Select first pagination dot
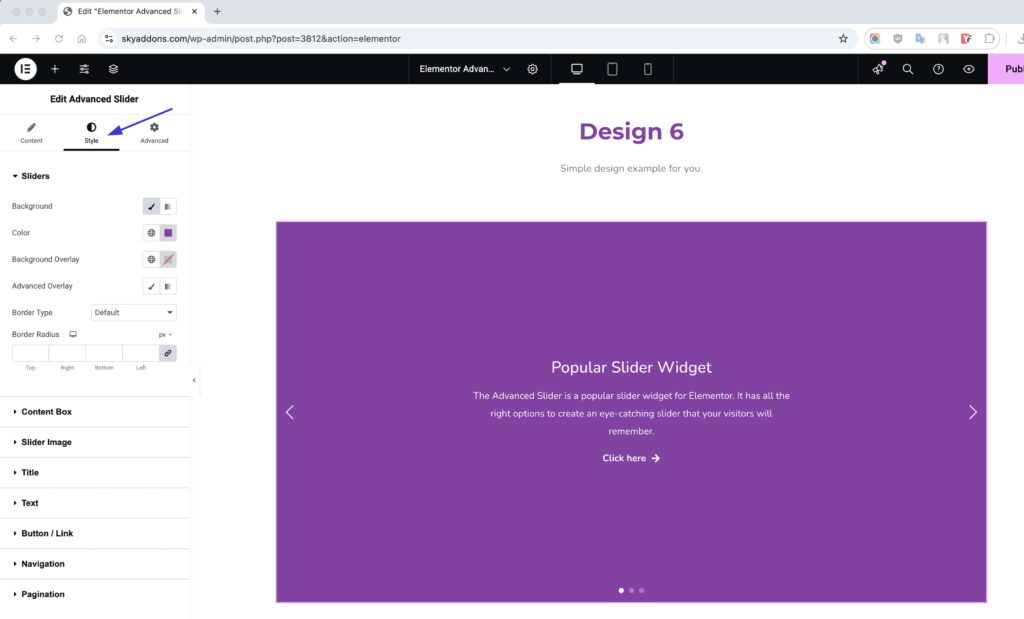The height and width of the screenshot is (619, 1024). pos(621,590)
